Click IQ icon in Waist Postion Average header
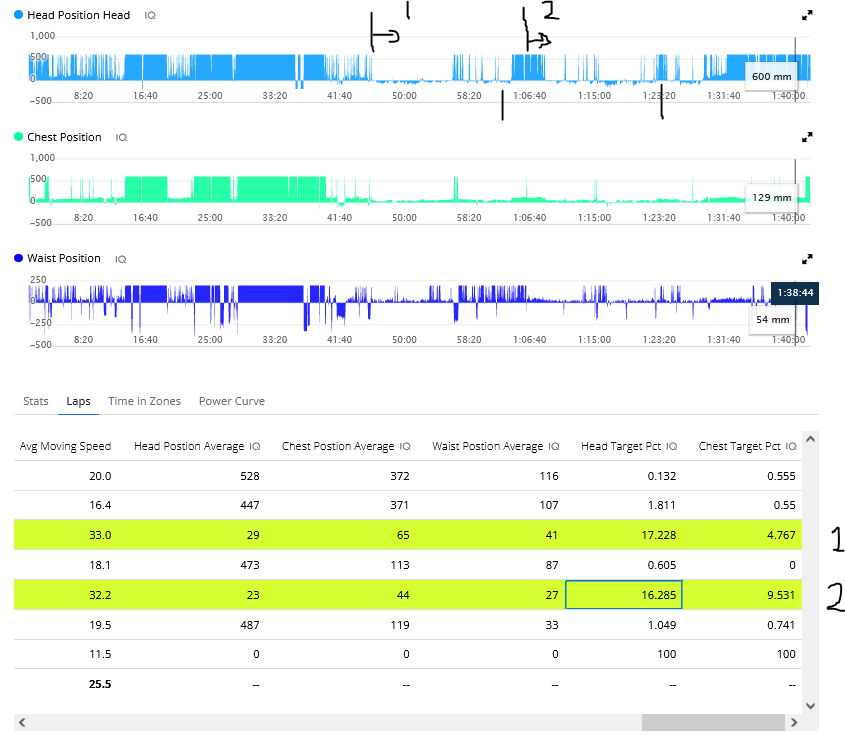 (x=553, y=446)
